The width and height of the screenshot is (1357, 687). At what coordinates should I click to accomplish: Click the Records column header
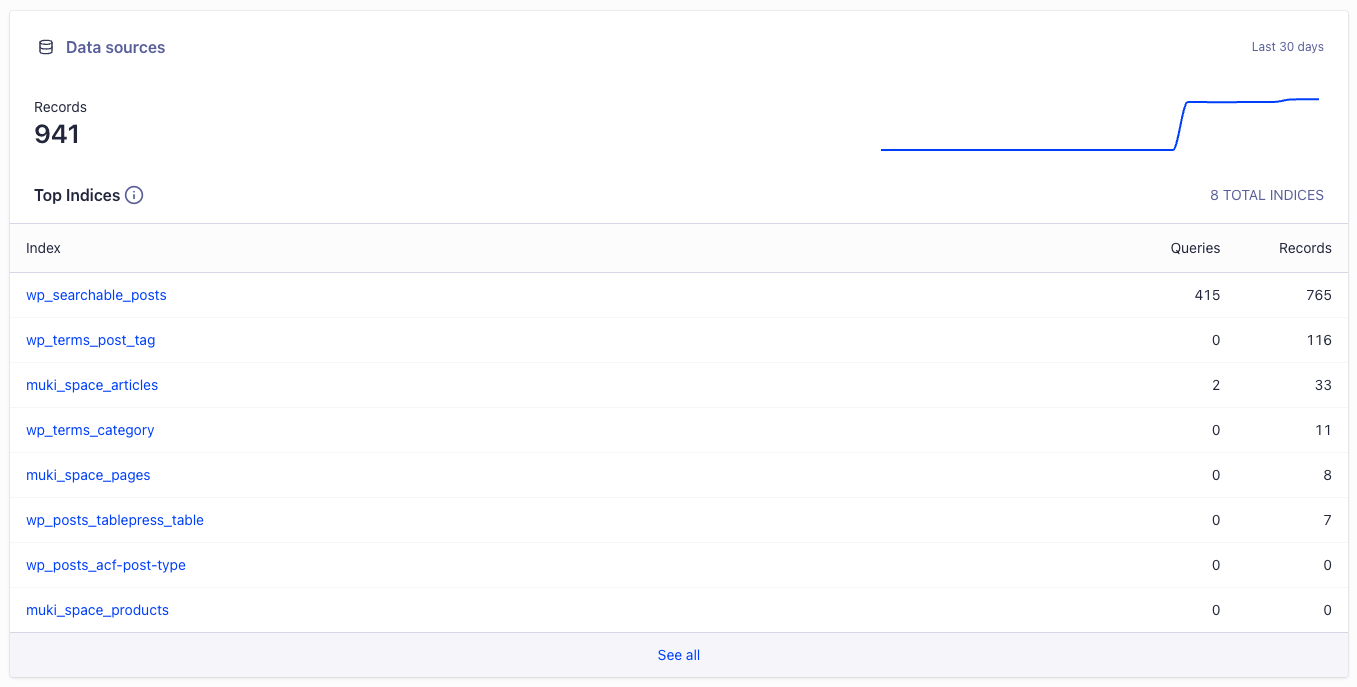[x=1305, y=248]
